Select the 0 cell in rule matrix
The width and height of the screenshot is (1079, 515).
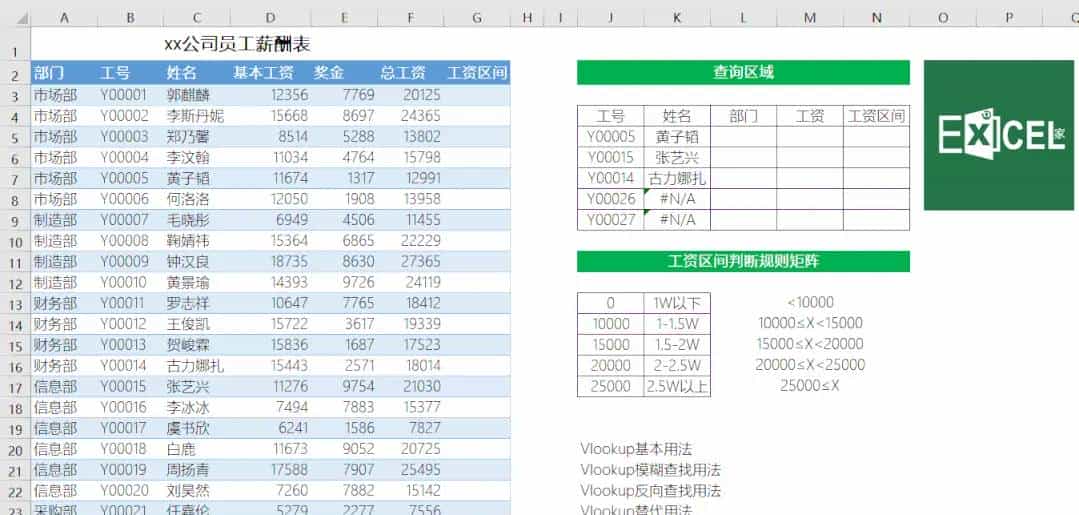[x=610, y=303]
